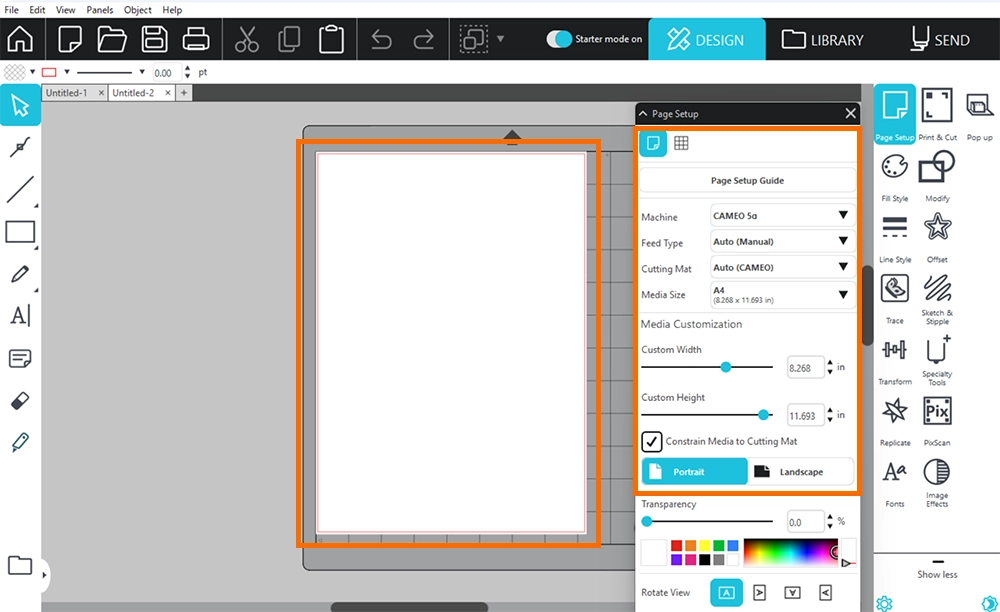Click the Print & Cut registration marks icon
The height and width of the screenshot is (612, 1000).
(937, 106)
